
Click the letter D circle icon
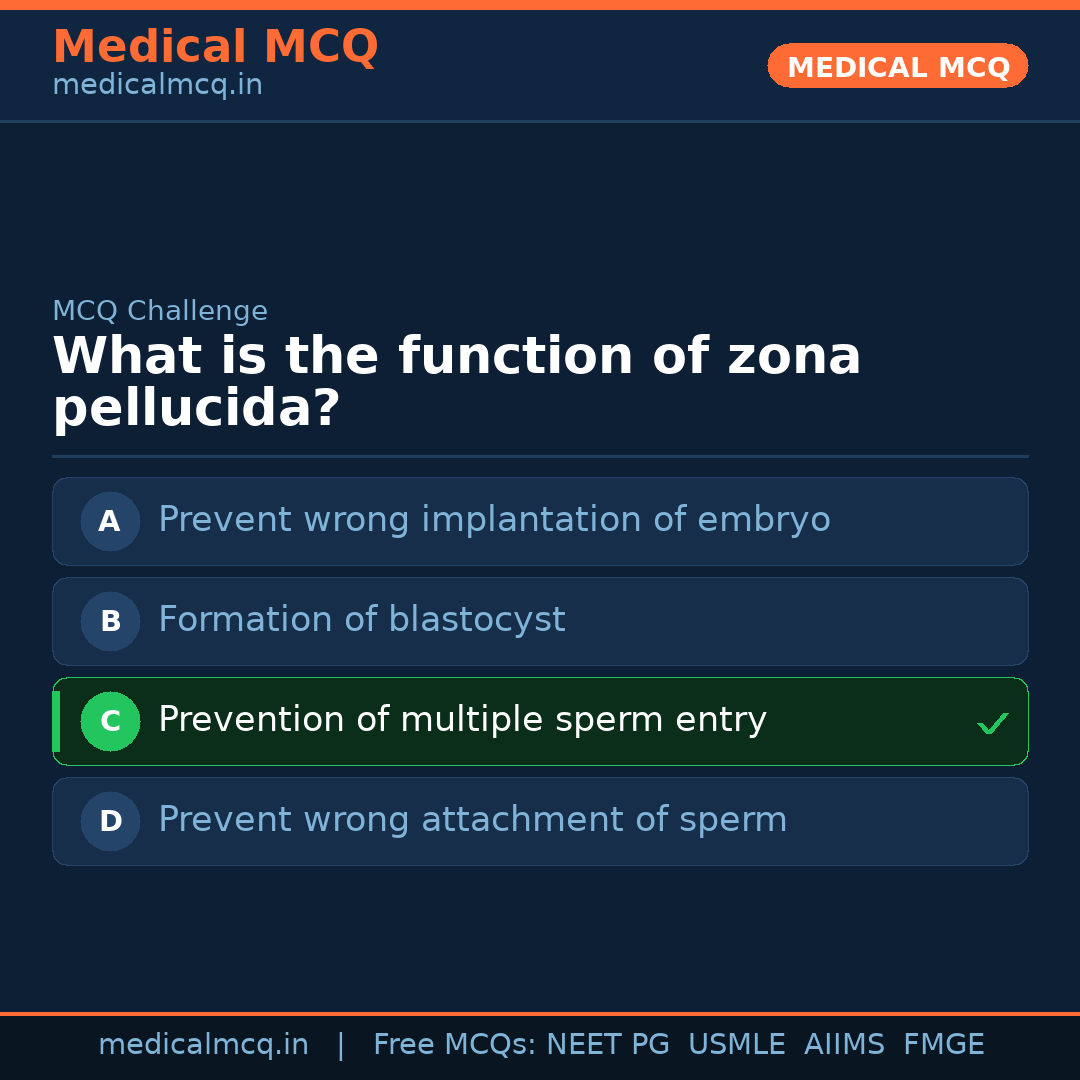pyautogui.click(x=110, y=821)
